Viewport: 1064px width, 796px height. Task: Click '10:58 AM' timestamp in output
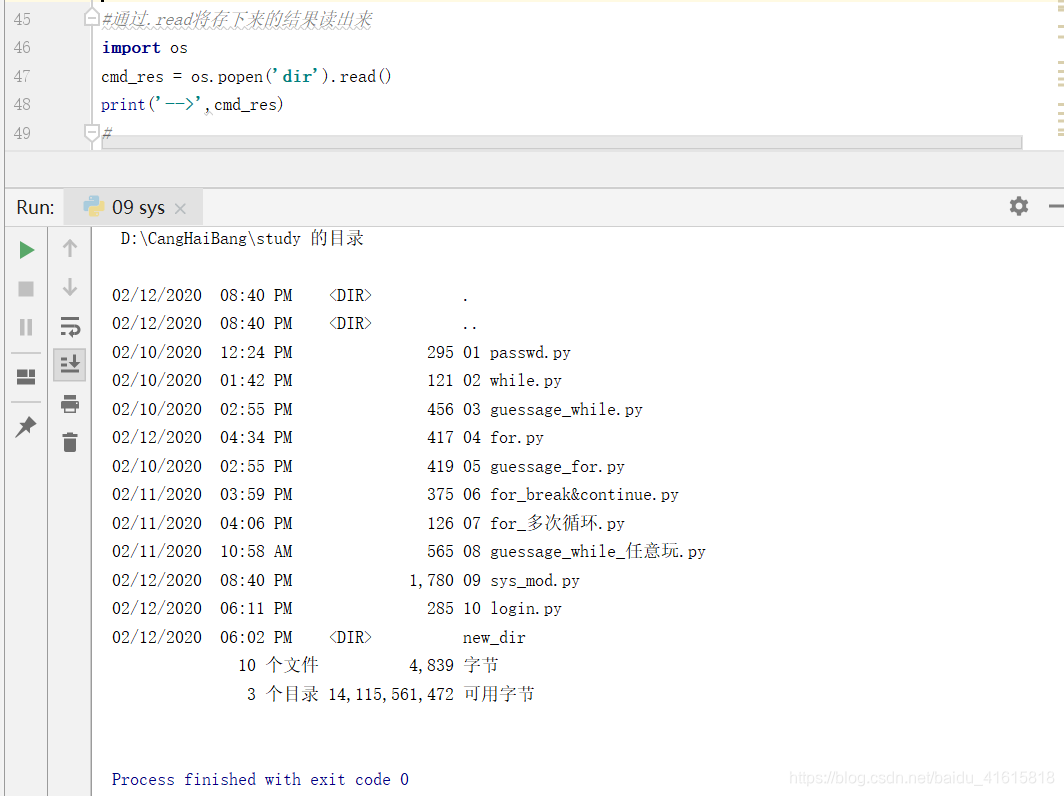pos(256,552)
